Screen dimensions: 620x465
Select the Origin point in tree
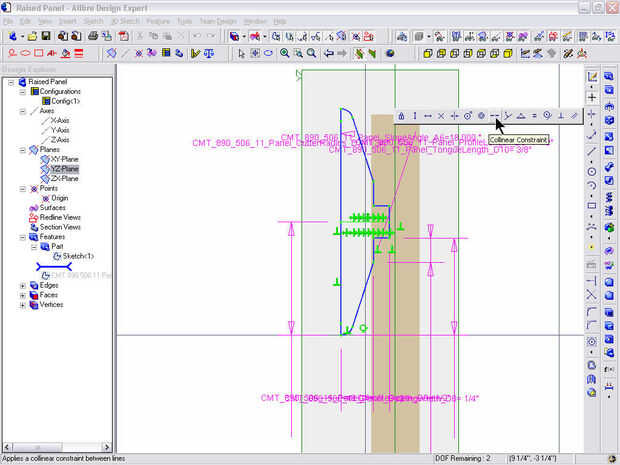coord(59,198)
